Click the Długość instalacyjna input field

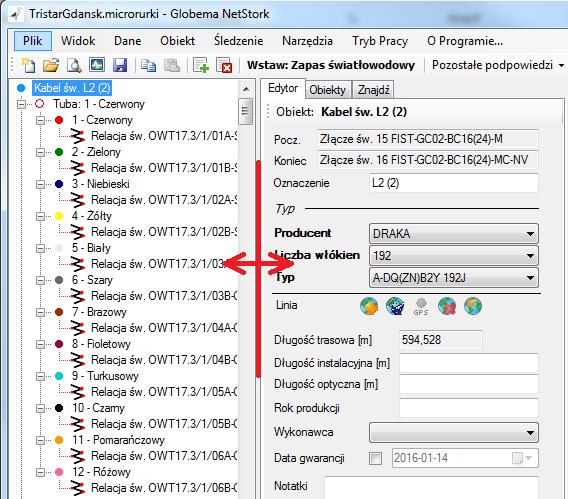(469, 363)
